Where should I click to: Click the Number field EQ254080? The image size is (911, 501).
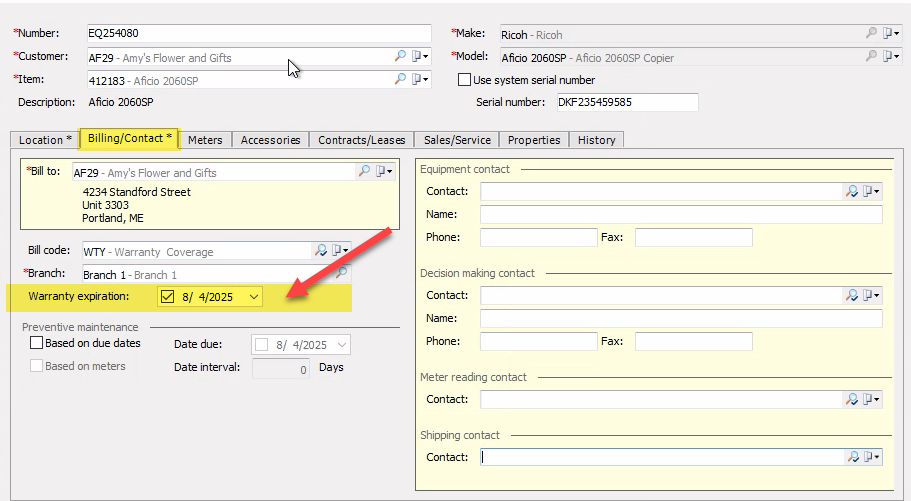click(259, 33)
